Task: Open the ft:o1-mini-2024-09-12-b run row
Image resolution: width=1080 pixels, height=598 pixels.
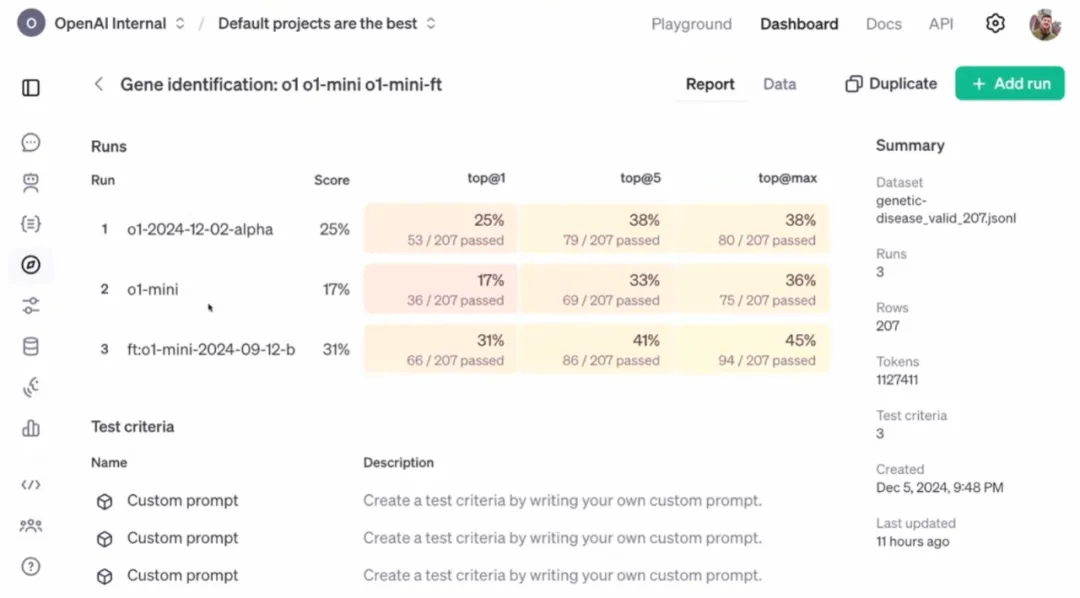Action: [x=460, y=350]
